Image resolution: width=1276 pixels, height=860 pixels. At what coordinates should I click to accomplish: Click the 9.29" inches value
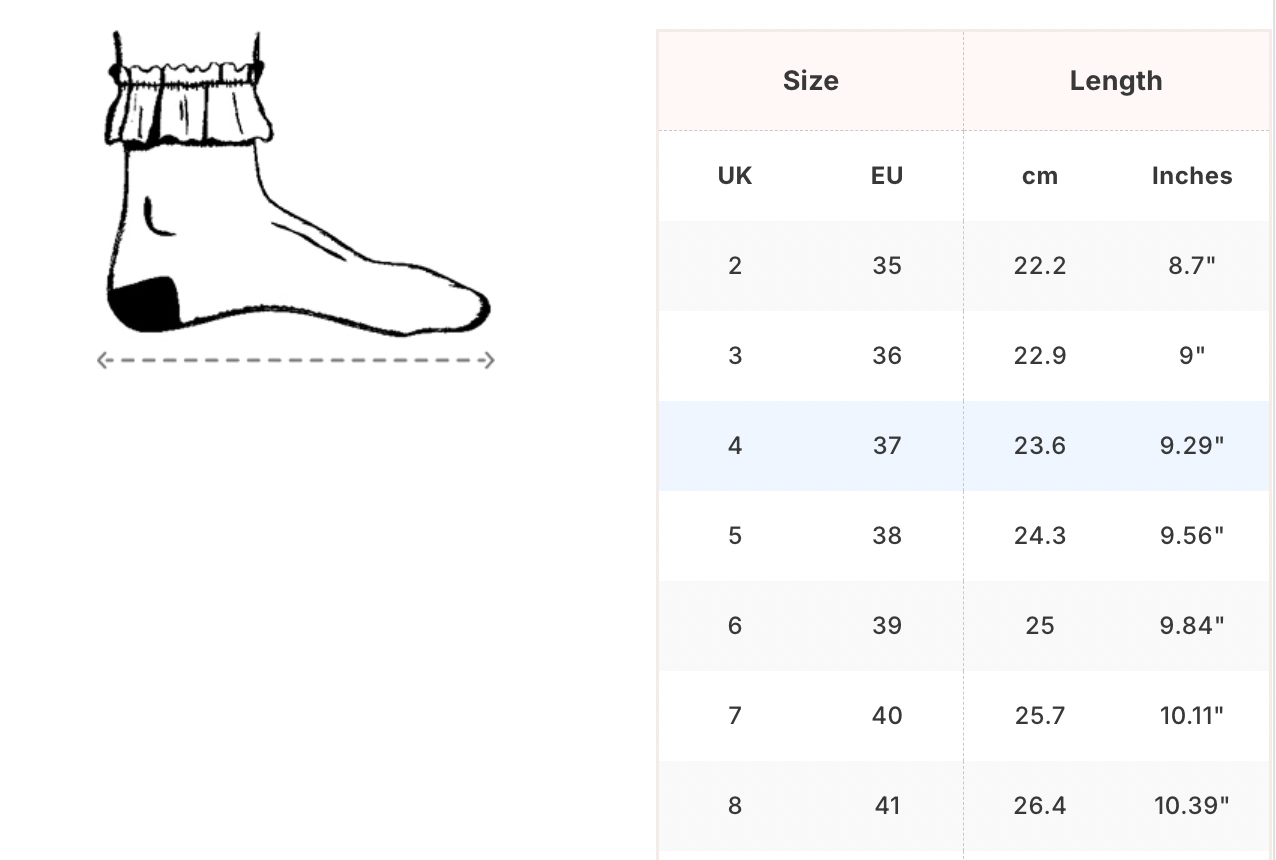point(1192,446)
